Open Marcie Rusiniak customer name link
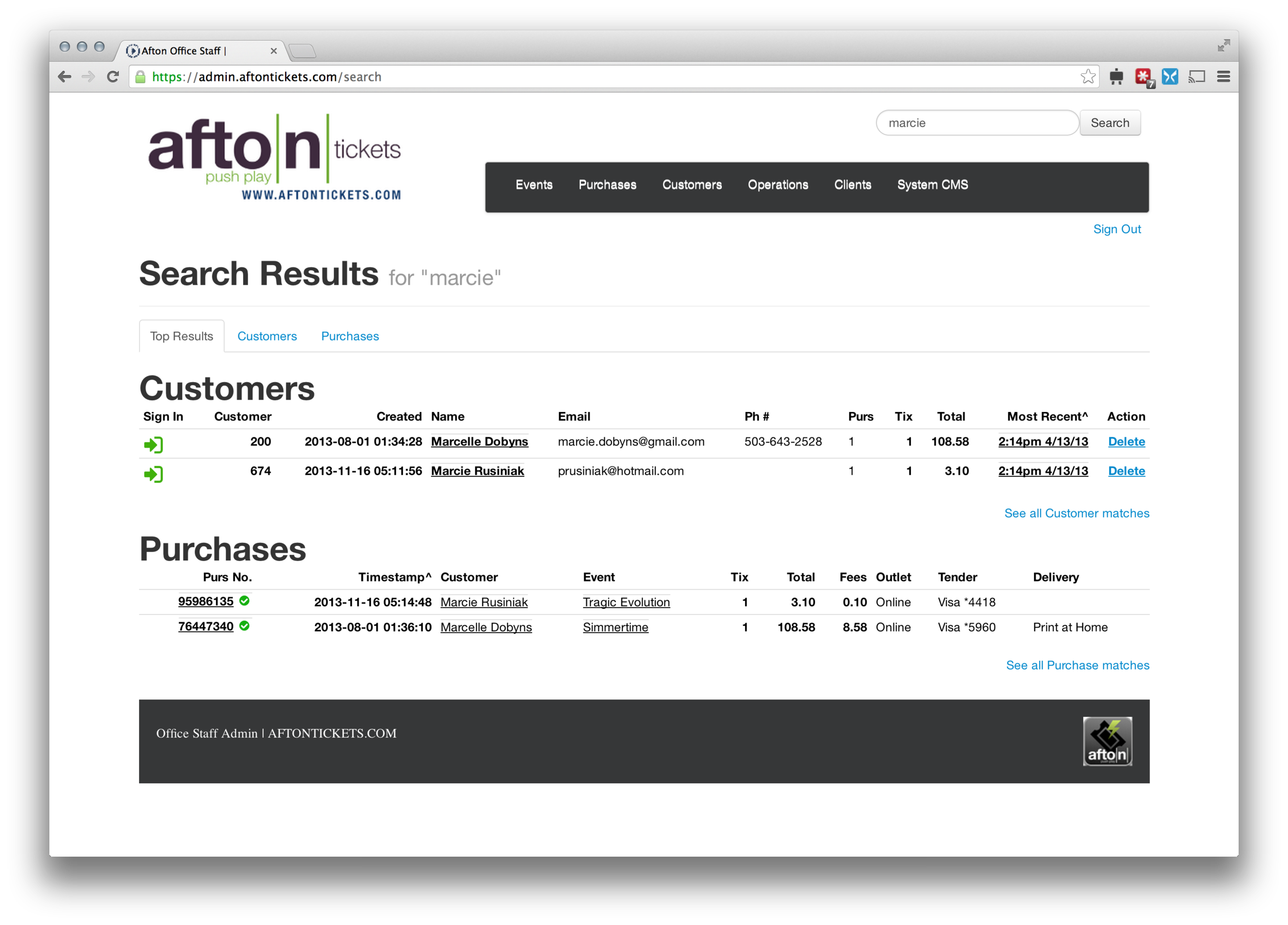Image resolution: width=1288 pixels, height=925 pixels. click(x=477, y=471)
